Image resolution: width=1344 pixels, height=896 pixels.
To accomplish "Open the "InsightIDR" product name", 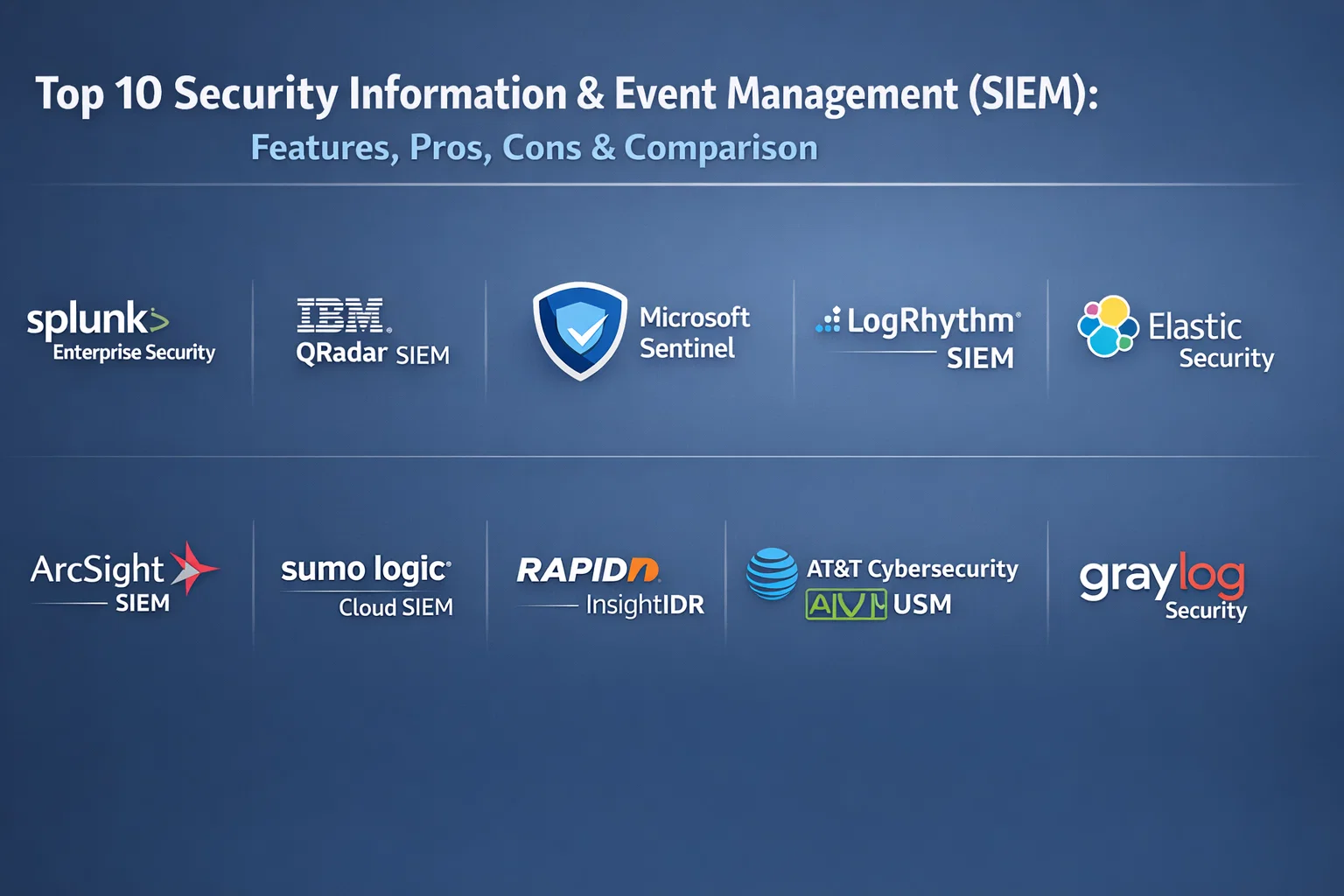I will pyautogui.click(x=645, y=605).
